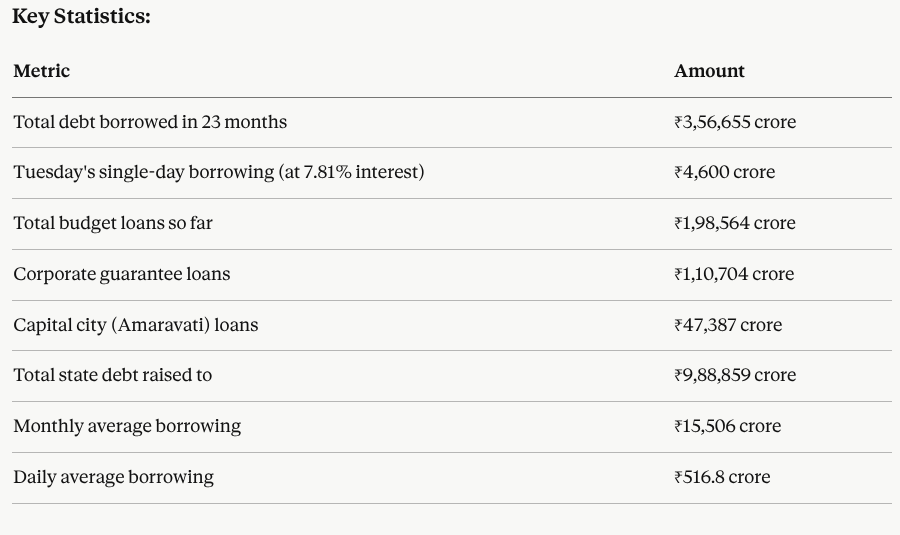Click the ₹1,98,564 crore amount

pos(734,223)
